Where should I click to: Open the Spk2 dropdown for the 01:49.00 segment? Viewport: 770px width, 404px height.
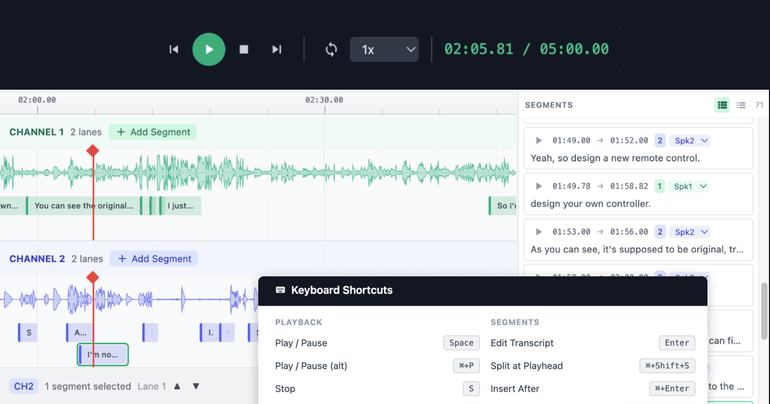coord(691,140)
